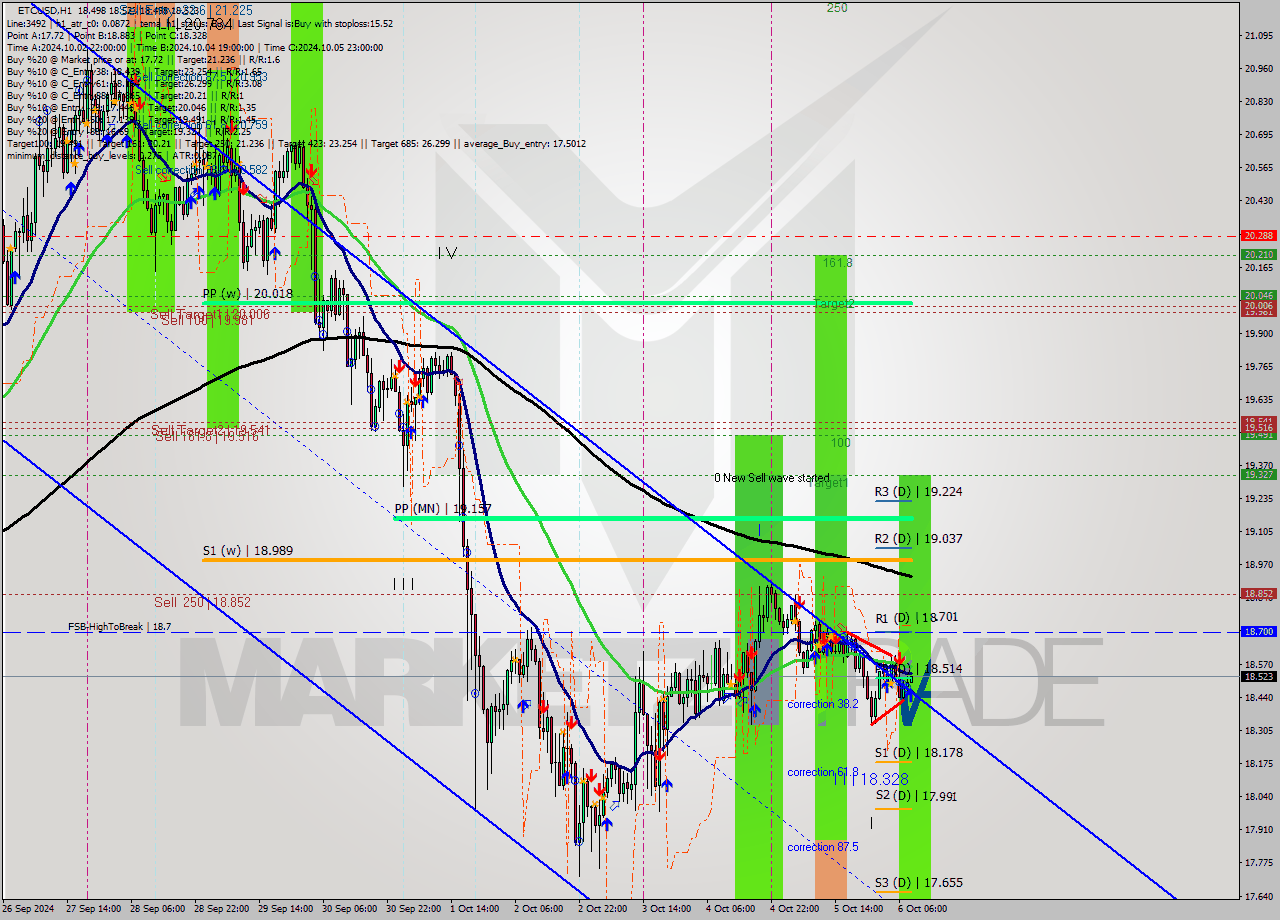Click the '161.8' Fibonacci label
This screenshot has width=1280, height=920.
tap(837, 263)
